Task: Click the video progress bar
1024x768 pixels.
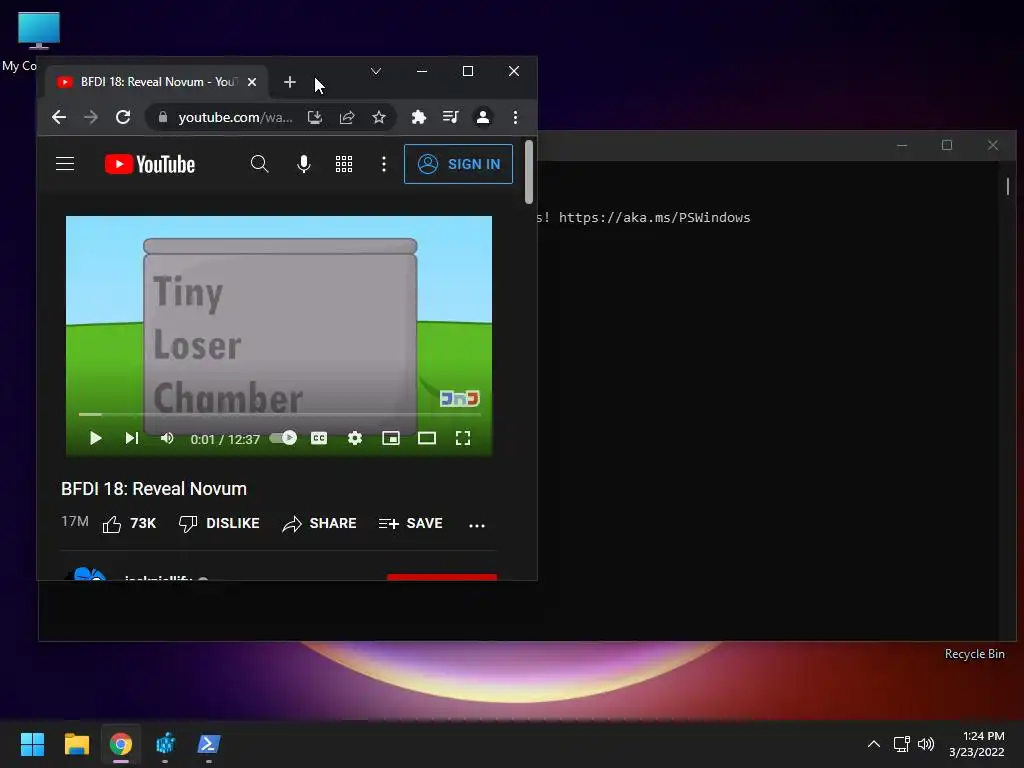Action: [x=280, y=414]
